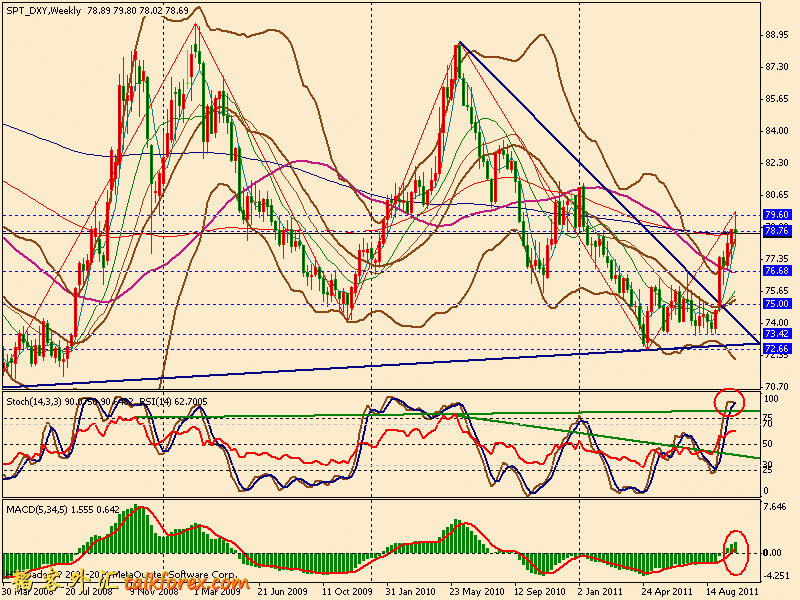This screenshot has height=600, width=800.
Task: Click the 75.65 price axis value
Action: [x=777, y=290]
